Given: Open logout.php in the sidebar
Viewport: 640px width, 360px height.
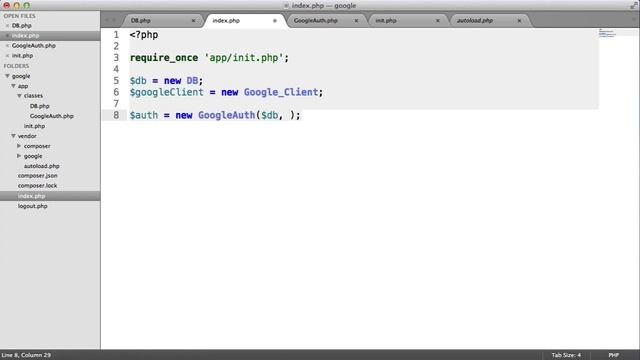Looking at the screenshot, I should pyautogui.click(x=33, y=206).
